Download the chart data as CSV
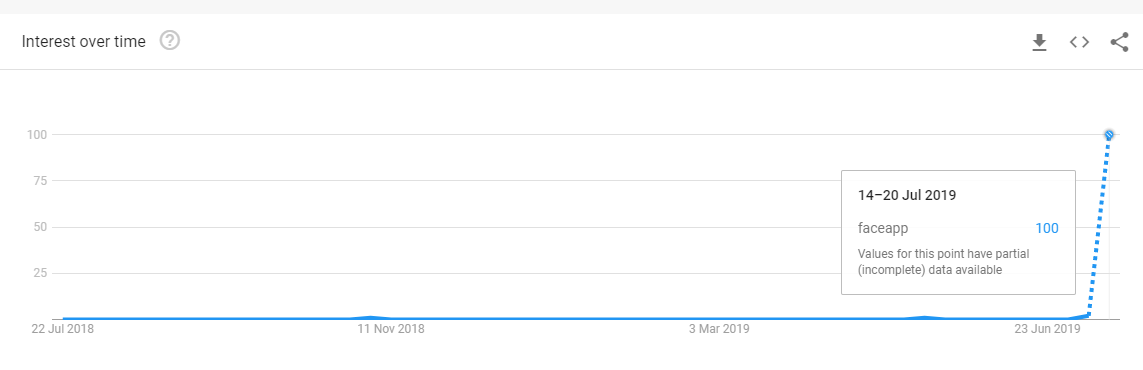 coord(1039,42)
